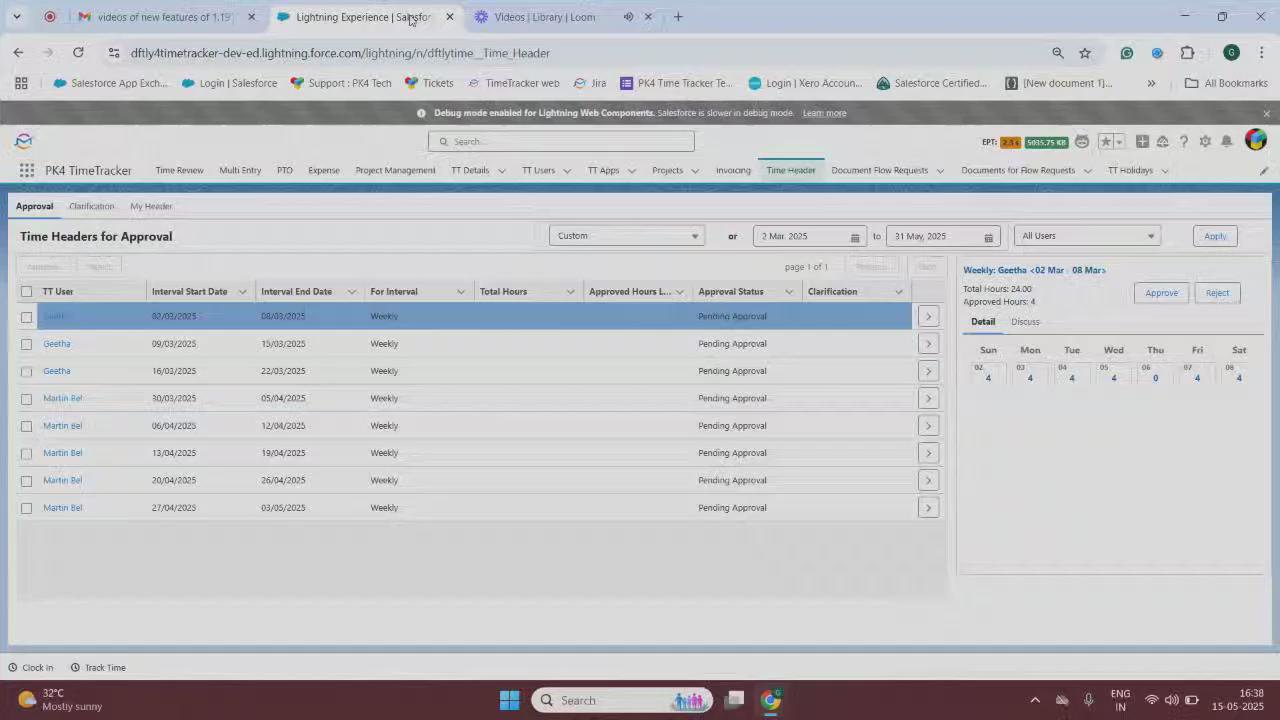Open favorites list dropdown arrow
Image resolution: width=1280 pixels, height=720 pixels.
click(1119, 142)
